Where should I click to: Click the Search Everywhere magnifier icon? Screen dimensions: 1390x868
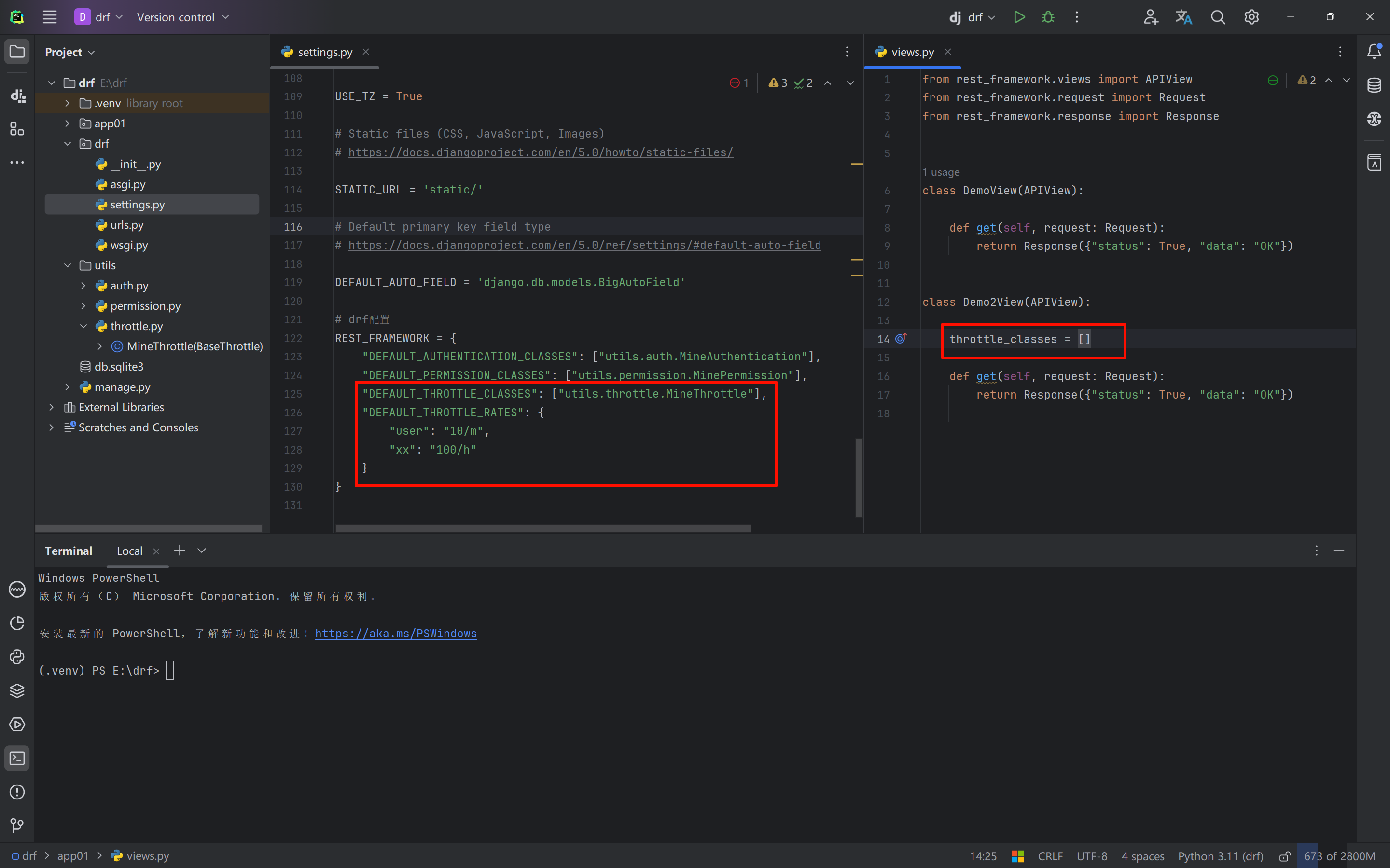click(x=1218, y=17)
